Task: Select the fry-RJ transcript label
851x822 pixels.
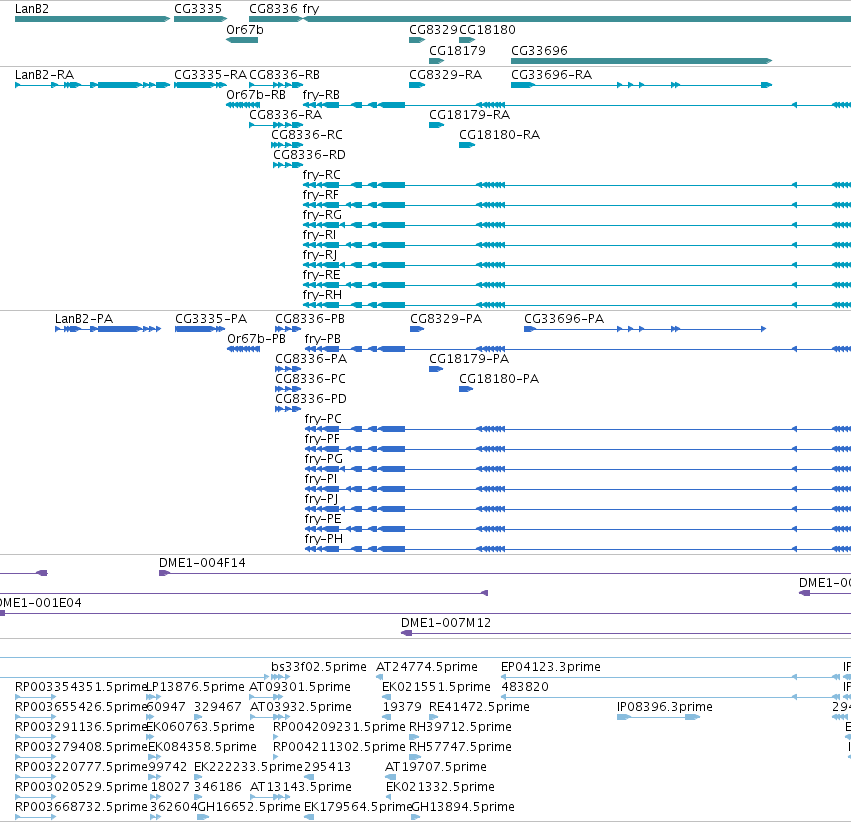Action: 320,256
